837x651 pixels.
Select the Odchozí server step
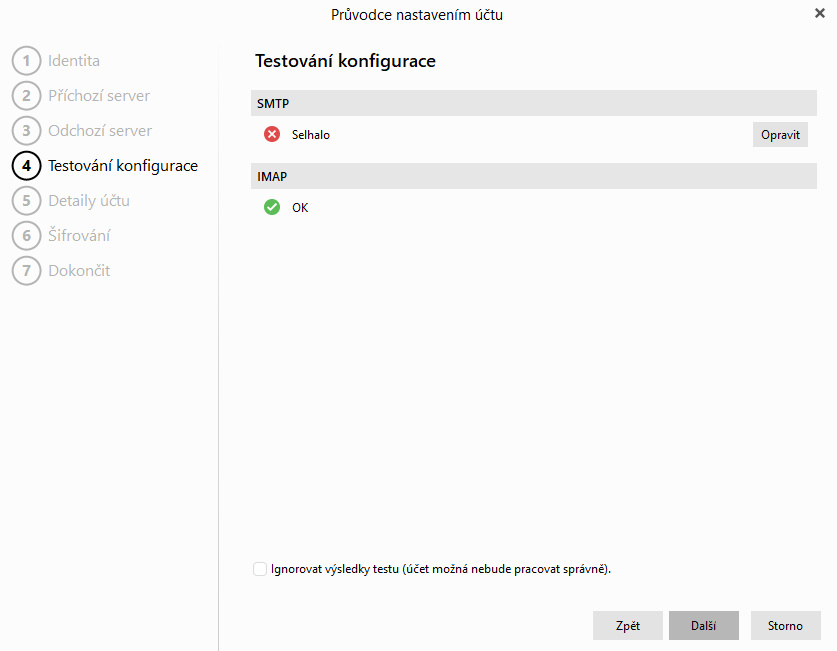pos(100,131)
